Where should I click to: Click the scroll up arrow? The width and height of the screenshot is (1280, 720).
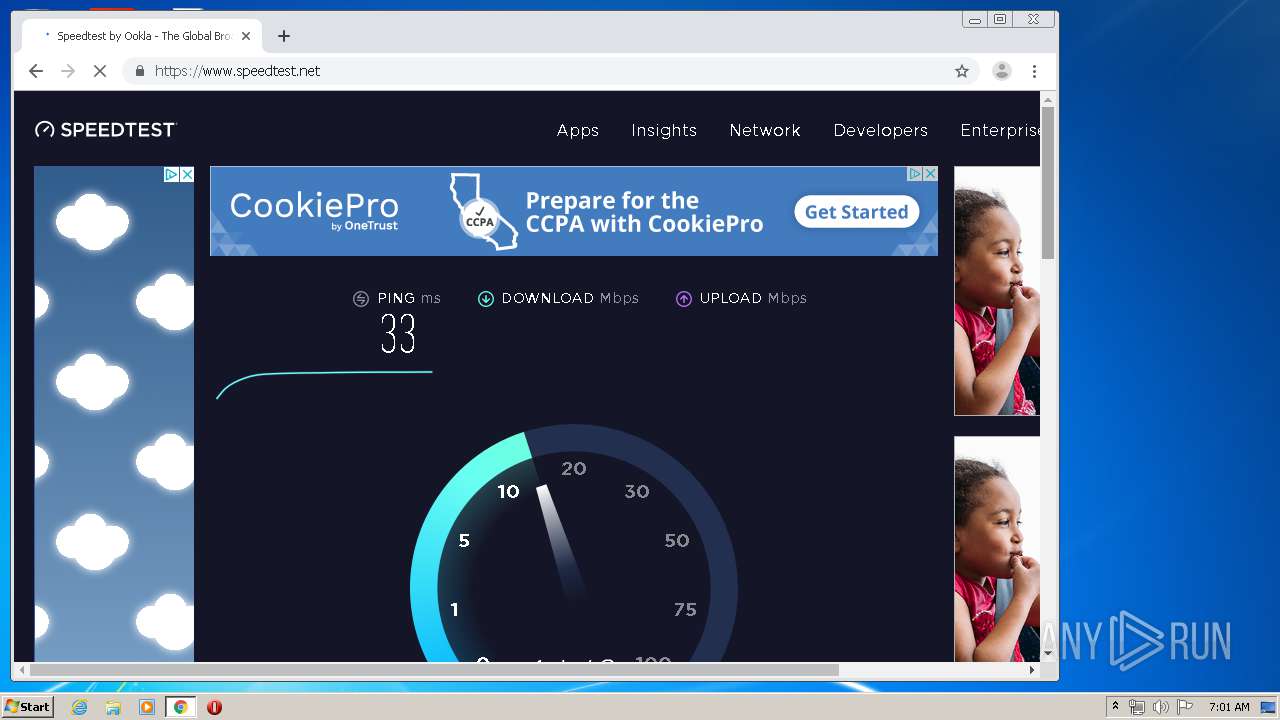point(1048,99)
